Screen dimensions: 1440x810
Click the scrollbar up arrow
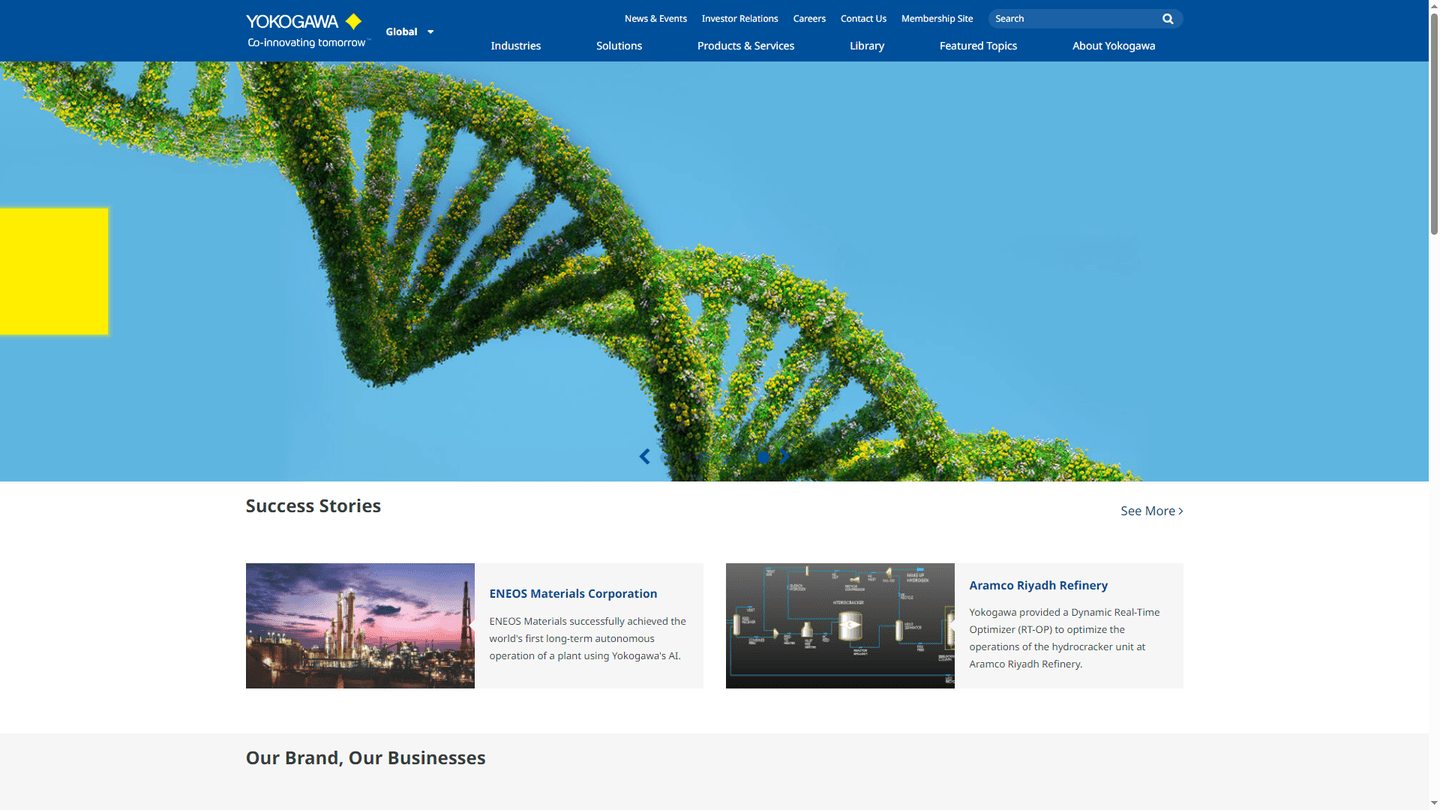[x=1434, y=6]
